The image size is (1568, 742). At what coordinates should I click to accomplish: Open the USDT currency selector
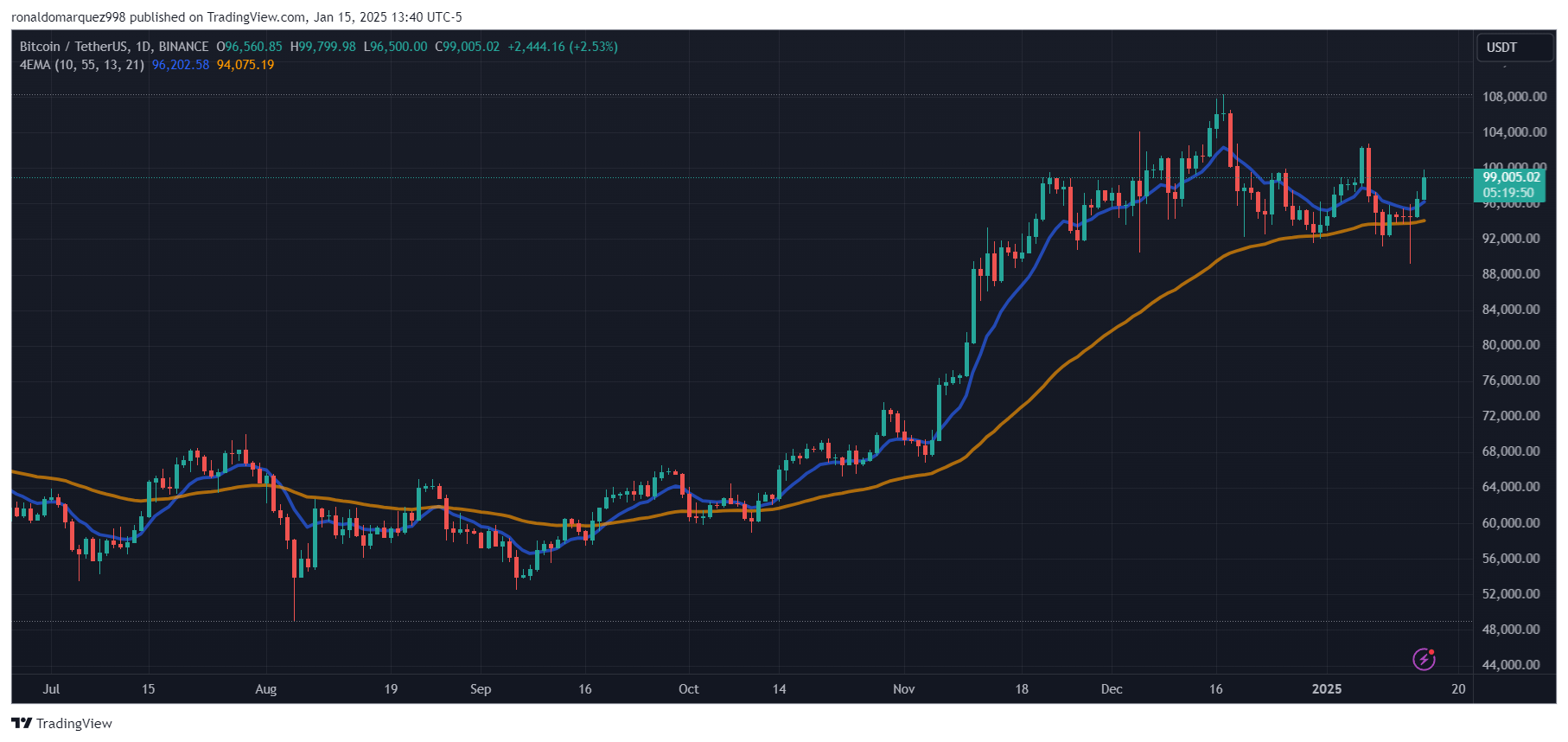[1514, 48]
